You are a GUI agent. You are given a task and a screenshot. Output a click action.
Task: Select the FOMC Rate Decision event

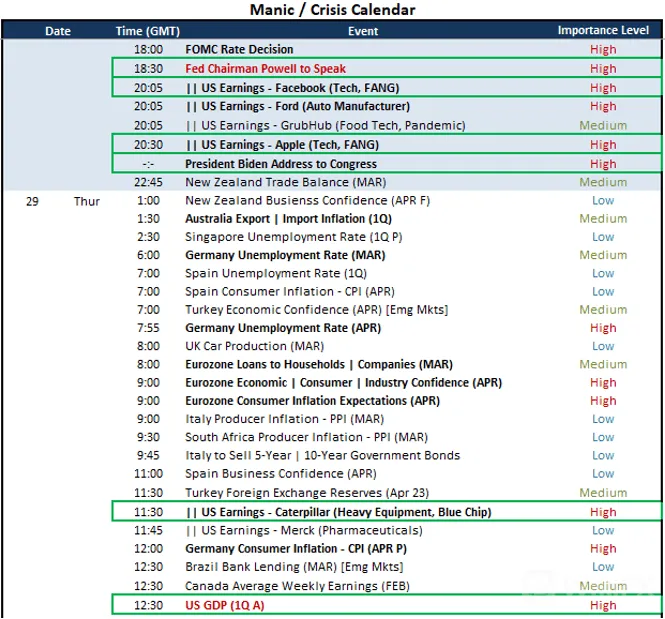(x=239, y=49)
